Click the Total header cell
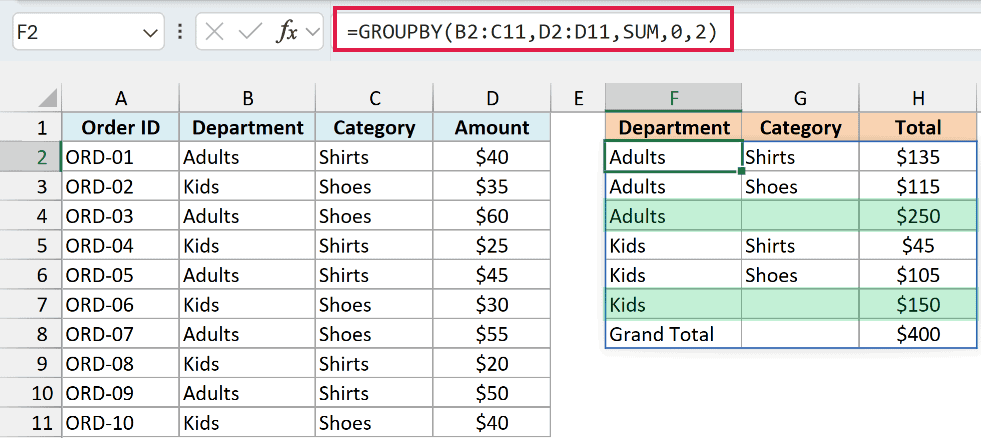Image resolution: width=981 pixels, height=438 pixels. coord(918,128)
